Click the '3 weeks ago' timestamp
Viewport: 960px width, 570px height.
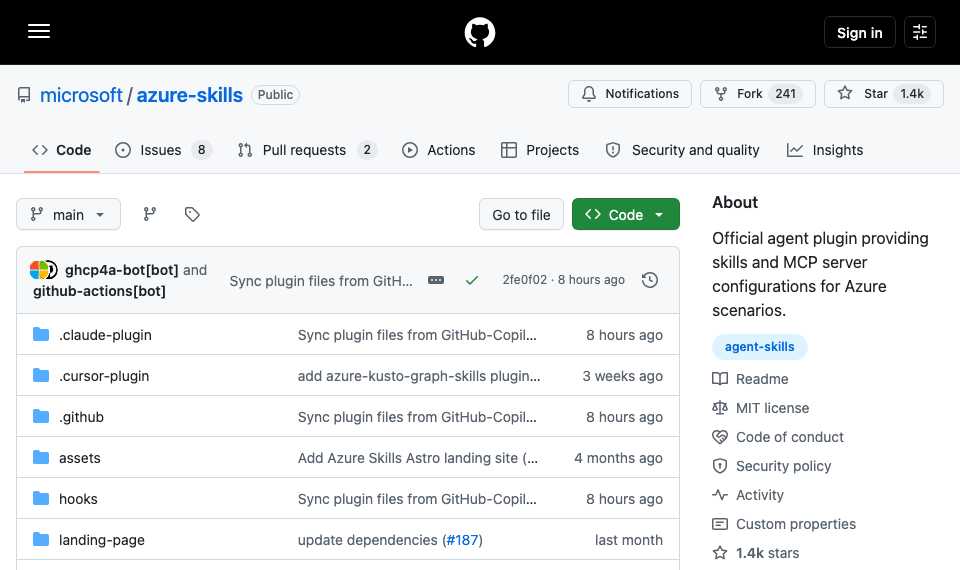click(622, 376)
